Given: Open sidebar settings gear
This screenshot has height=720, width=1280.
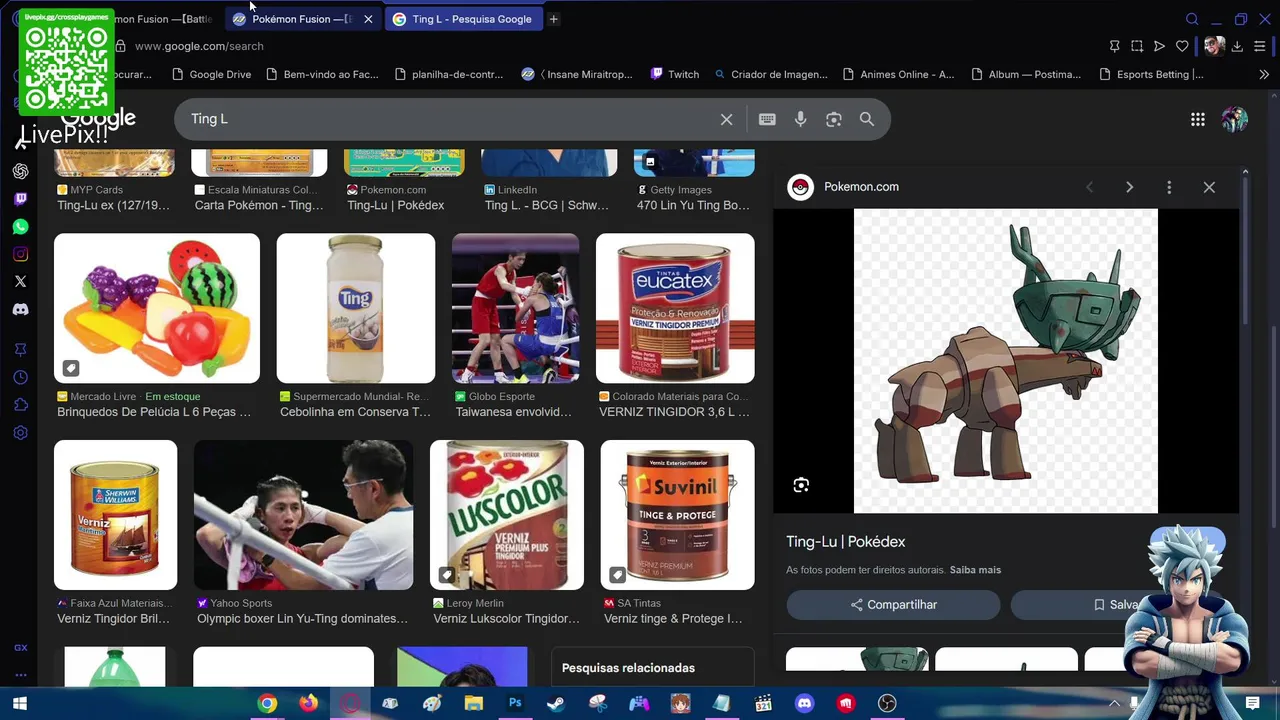Looking at the screenshot, I should click(20, 433).
